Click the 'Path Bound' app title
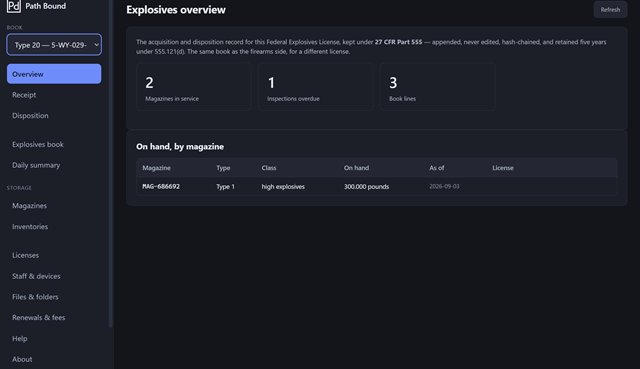640x369 pixels. click(x=46, y=6)
